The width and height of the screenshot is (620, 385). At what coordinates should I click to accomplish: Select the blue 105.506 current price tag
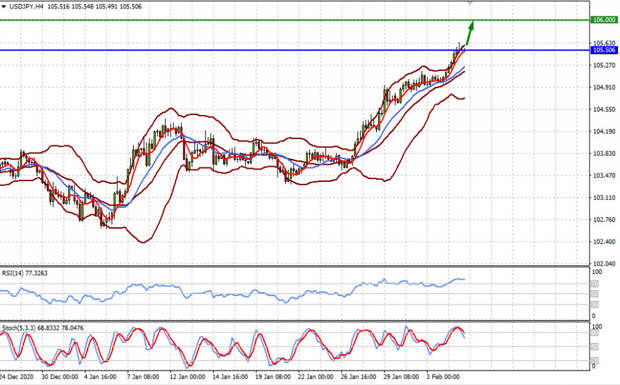coord(604,50)
